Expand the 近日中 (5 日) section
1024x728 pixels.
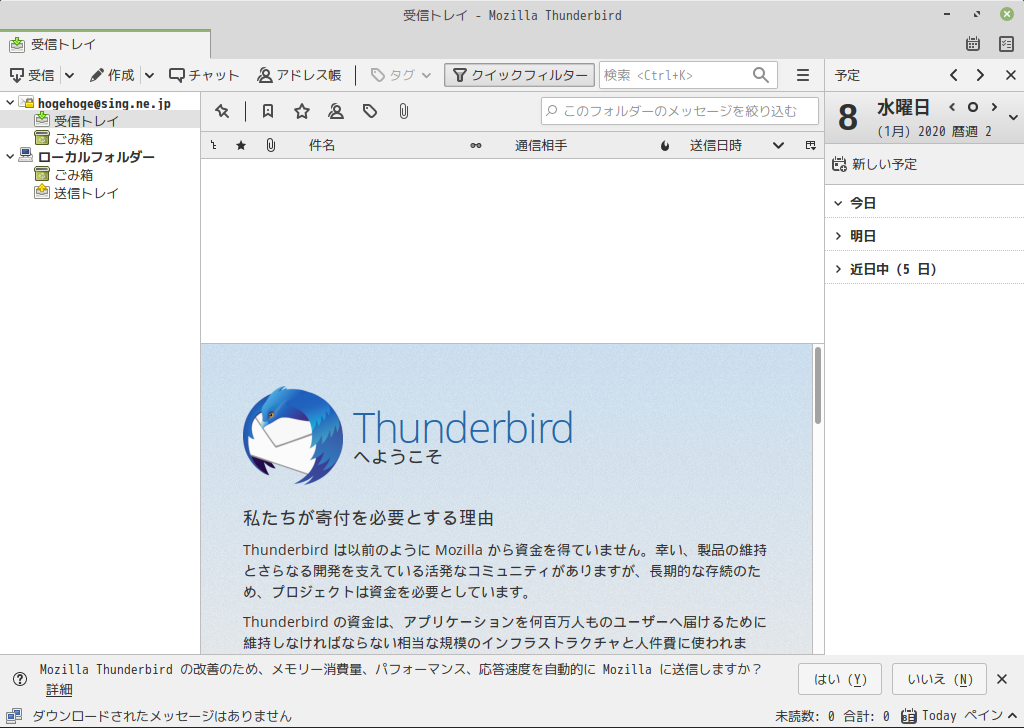coord(839,269)
